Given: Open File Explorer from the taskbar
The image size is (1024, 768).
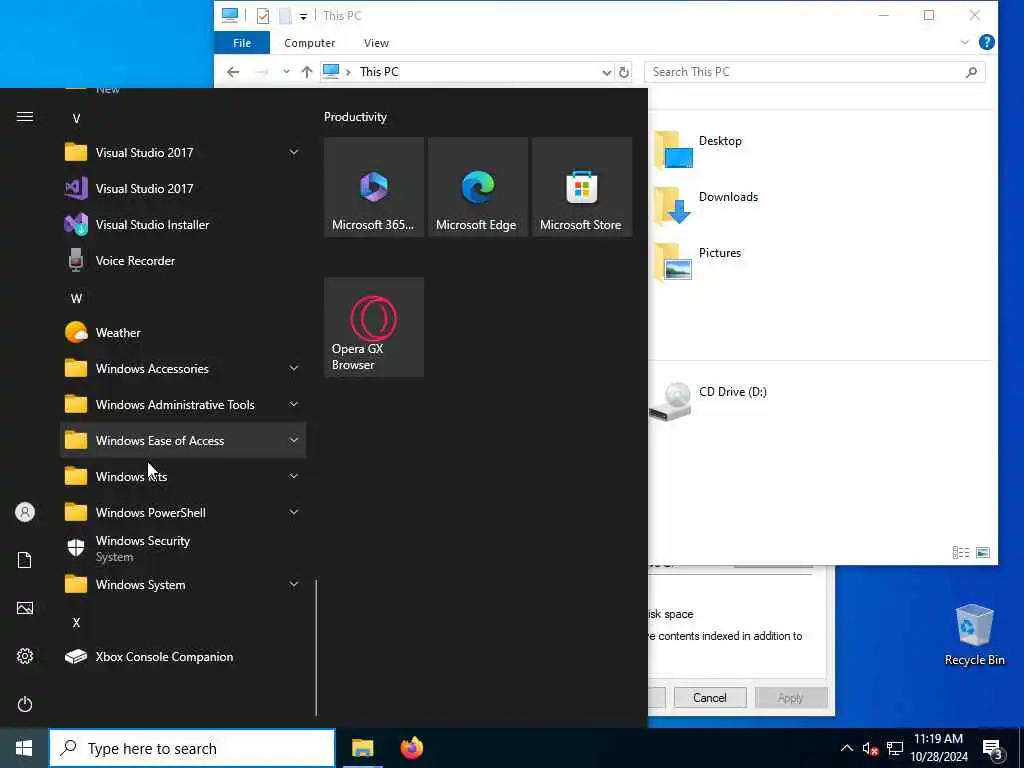Looking at the screenshot, I should [x=362, y=748].
